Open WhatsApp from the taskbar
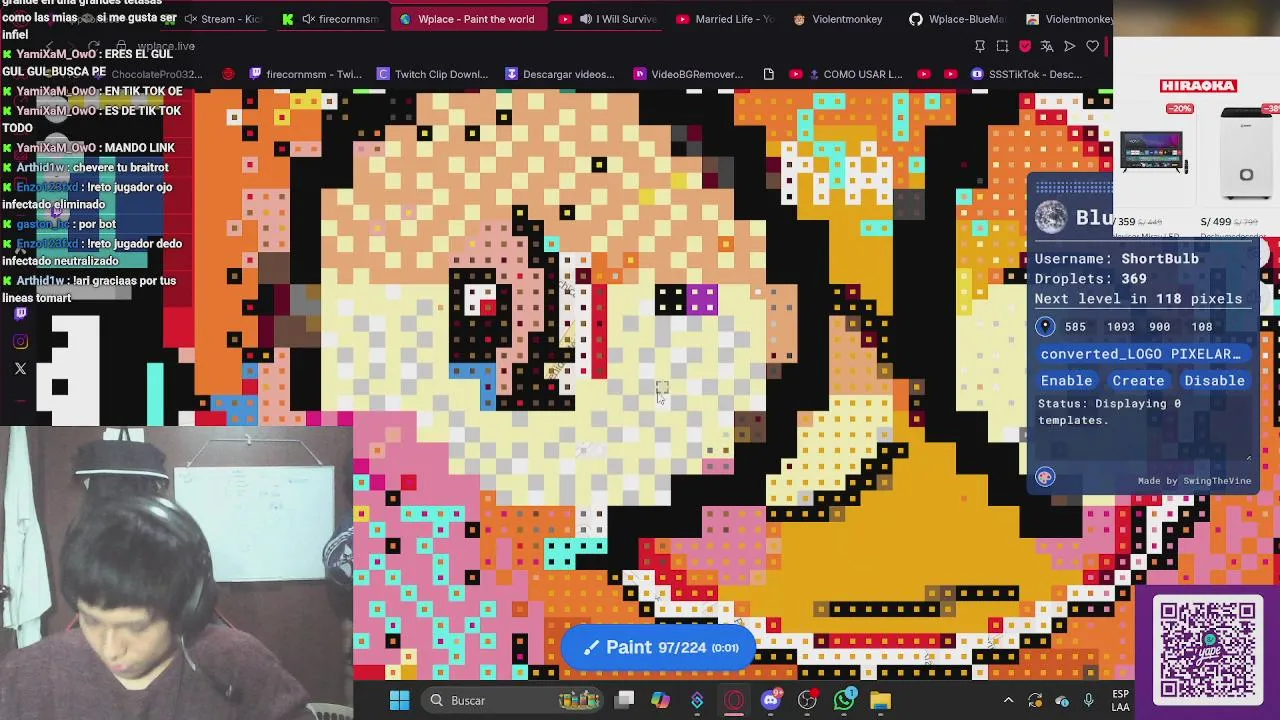 (x=844, y=700)
